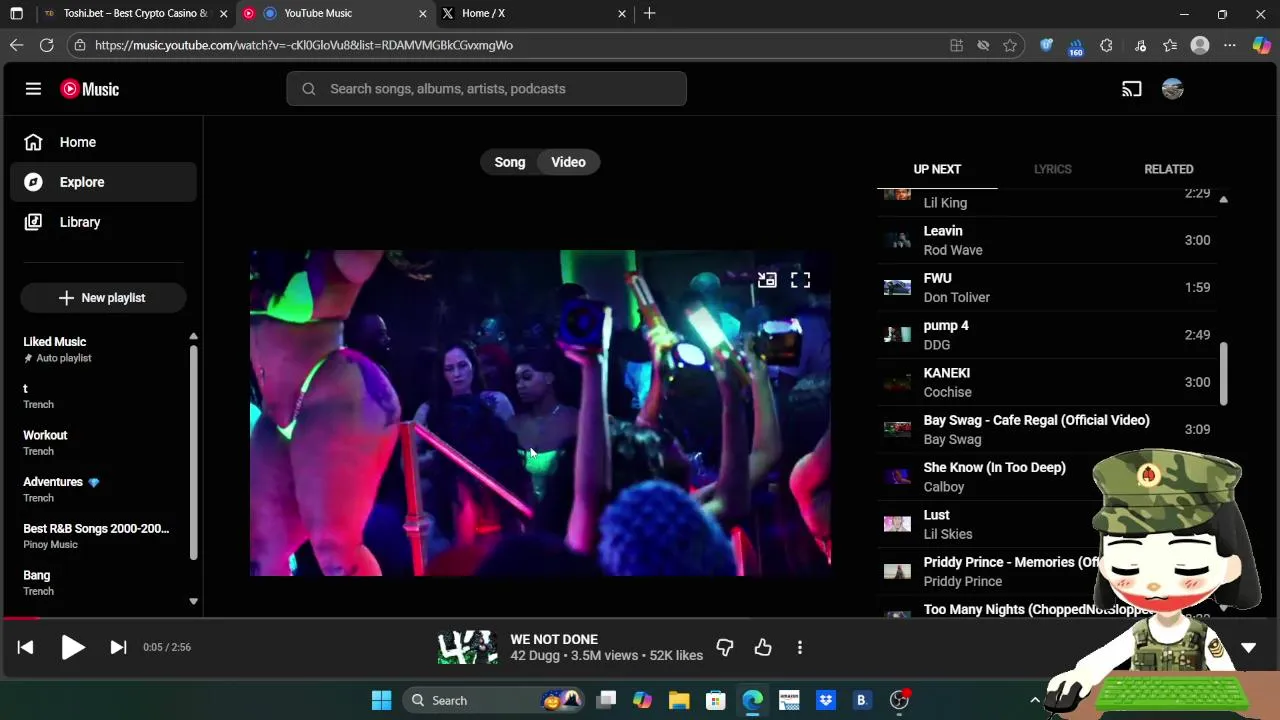The image size is (1280, 720).
Task: Click the song progress bar
Action: click(640, 619)
